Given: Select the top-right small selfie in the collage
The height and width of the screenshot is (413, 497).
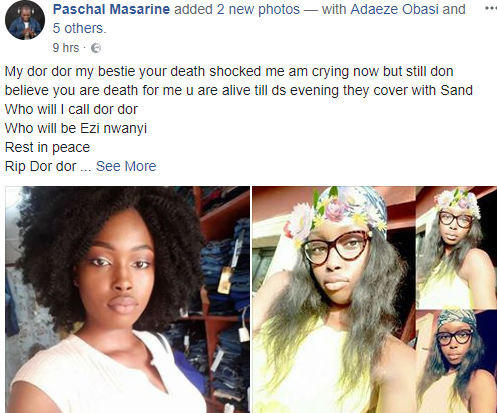Looking at the screenshot, I should 456,247.
